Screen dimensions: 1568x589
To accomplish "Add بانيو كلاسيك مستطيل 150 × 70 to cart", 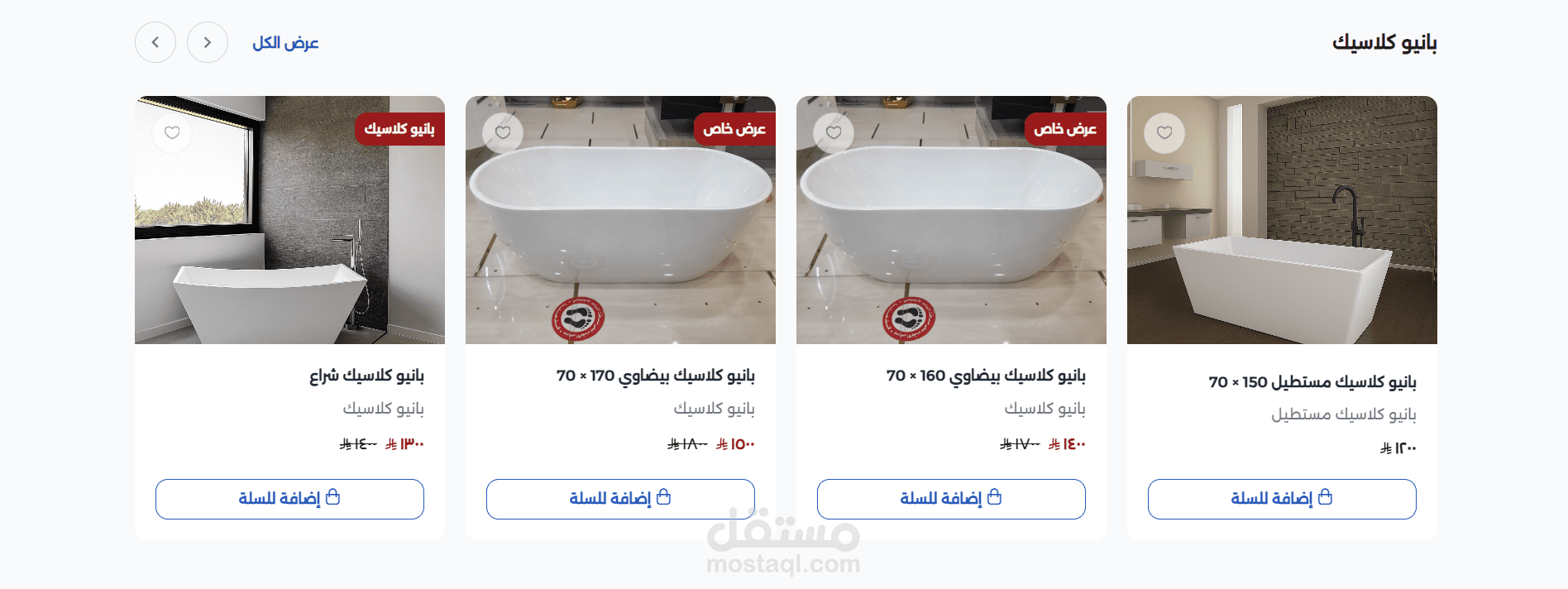I will click(x=1282, y=499).
